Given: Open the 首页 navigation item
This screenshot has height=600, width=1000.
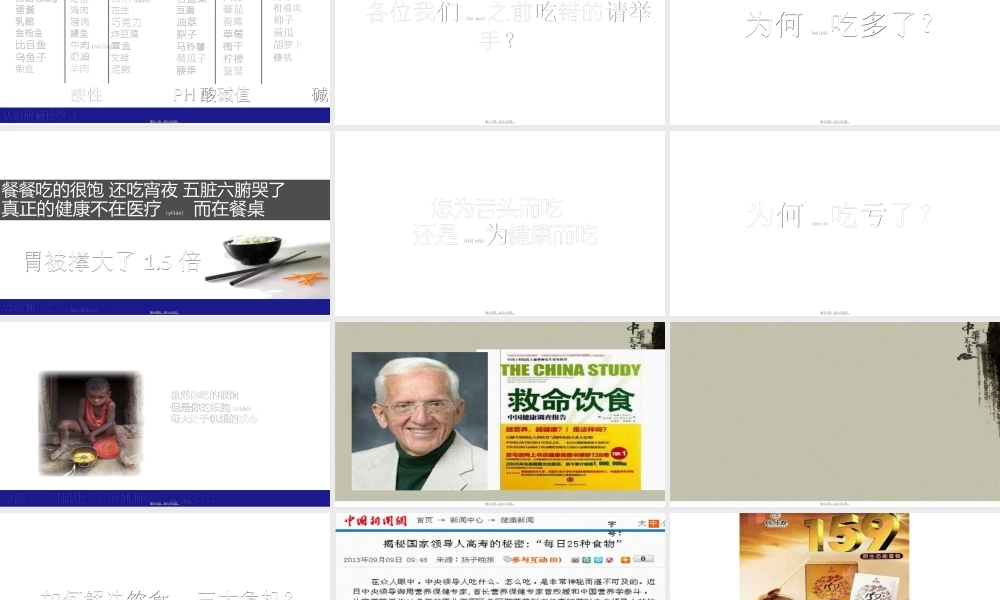Looking at the screenshot, I should [423, 520].
